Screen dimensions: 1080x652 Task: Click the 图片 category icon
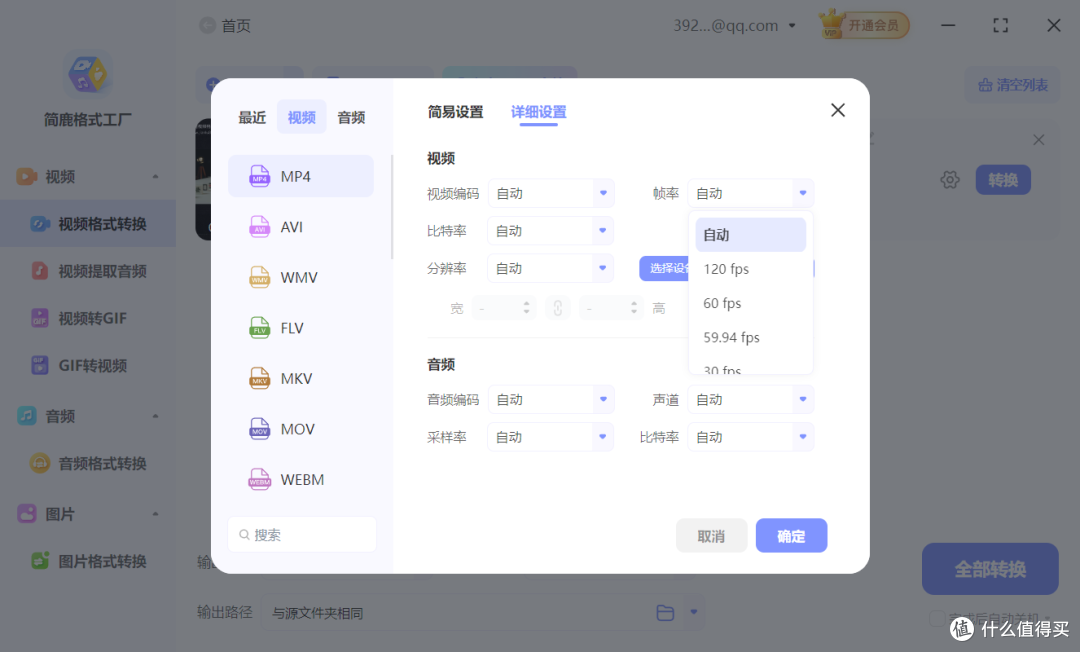coord(26,514)
